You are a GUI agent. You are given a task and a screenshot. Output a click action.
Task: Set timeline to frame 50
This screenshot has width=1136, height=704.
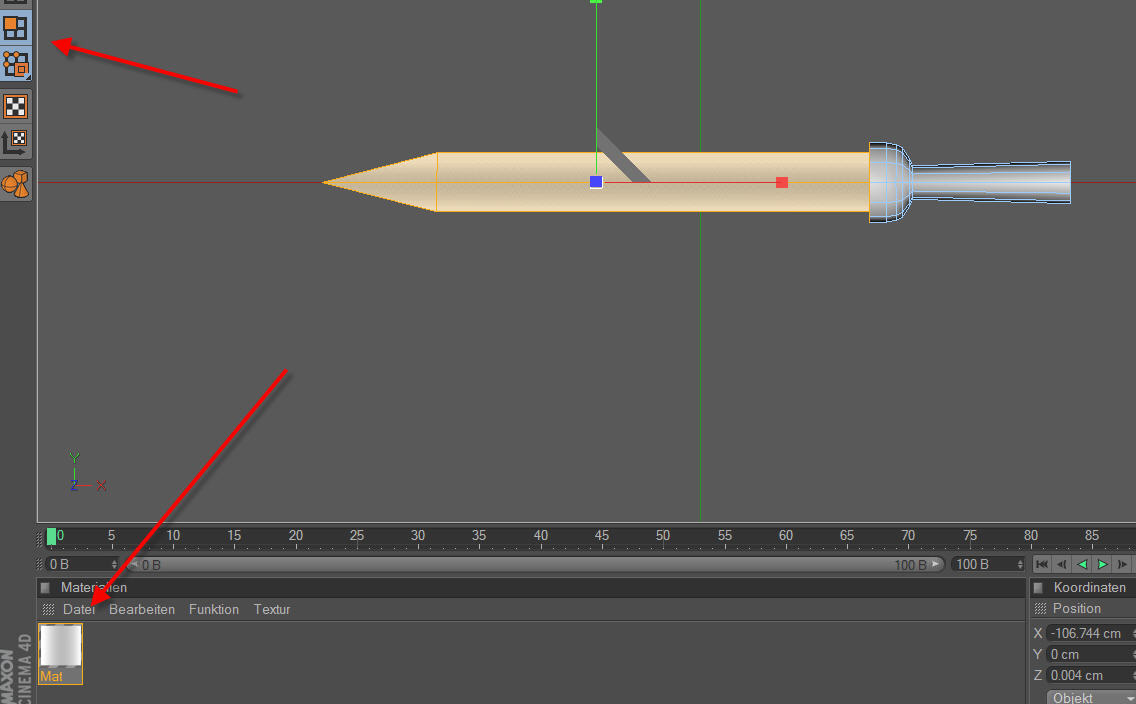(x=663, y=536)
